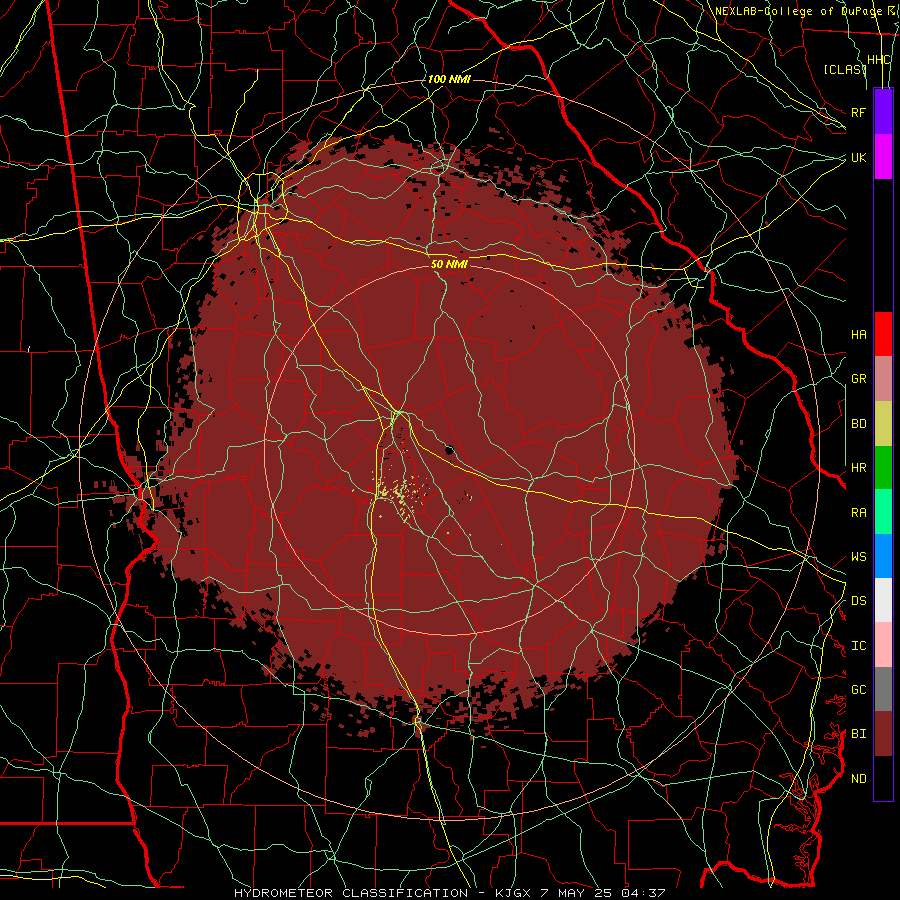
Task: Click the HYDROMETEOR CLASSIFICATION title text
Action: (x=351, y=893)
